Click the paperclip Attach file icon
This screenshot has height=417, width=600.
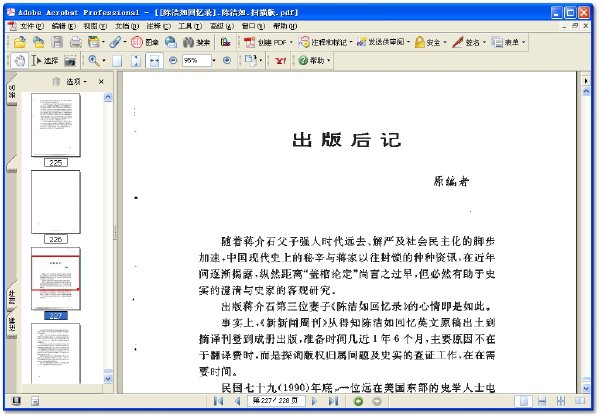115,42
